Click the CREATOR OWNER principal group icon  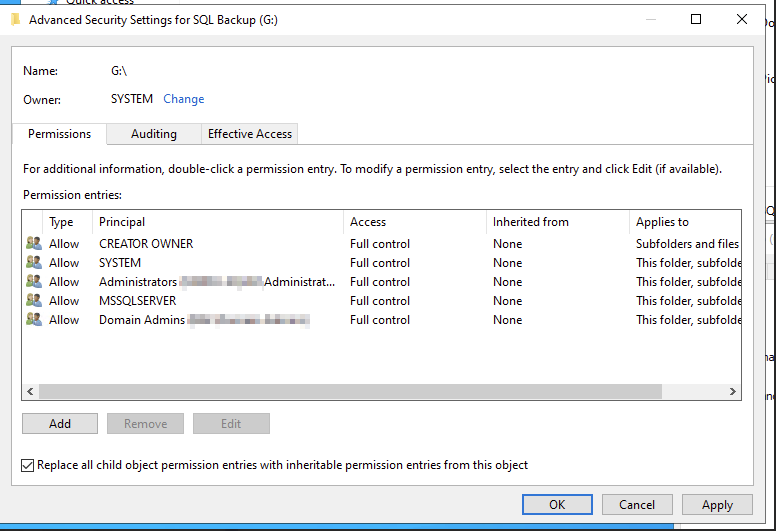pyautogui.click(x=34, y=244)
